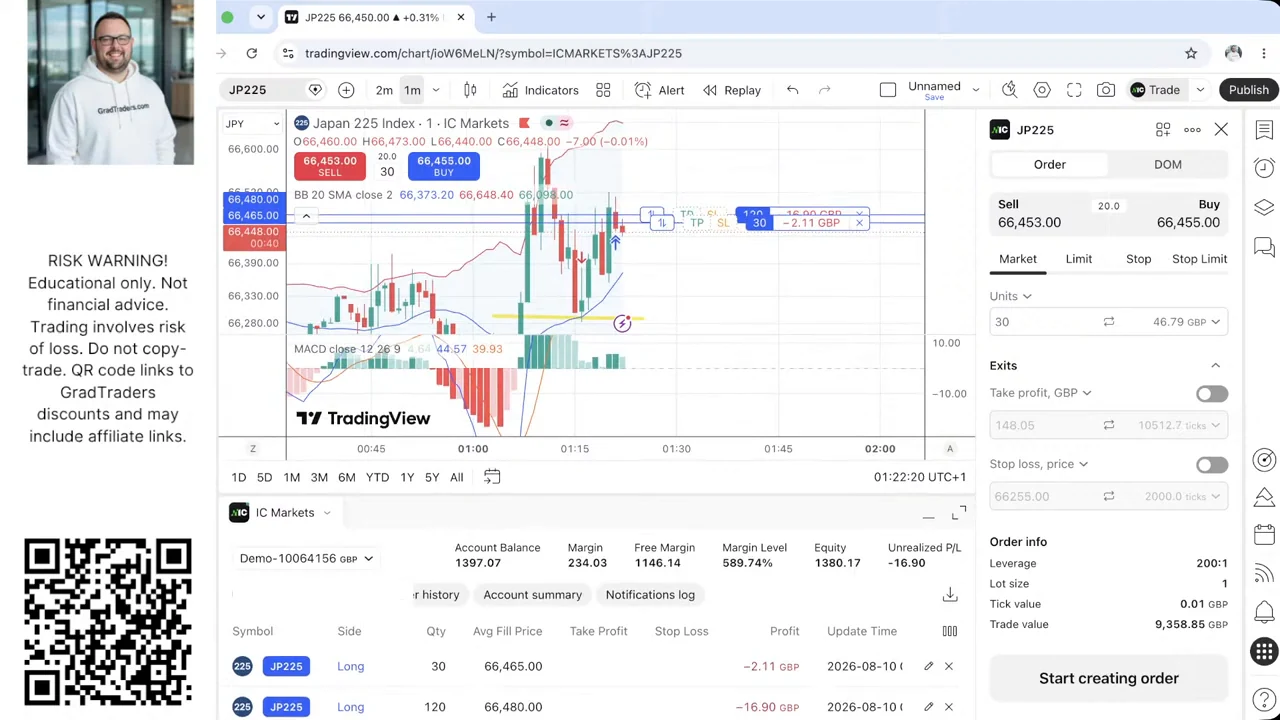Viewport: 1280px width, 720px height.
Task: Click the Publish button
Action: coord(1249,90)
